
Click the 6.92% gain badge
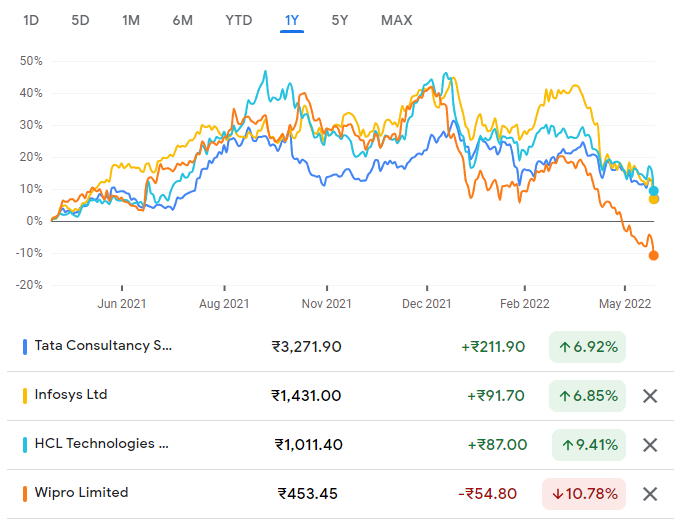tap(587, 347)
